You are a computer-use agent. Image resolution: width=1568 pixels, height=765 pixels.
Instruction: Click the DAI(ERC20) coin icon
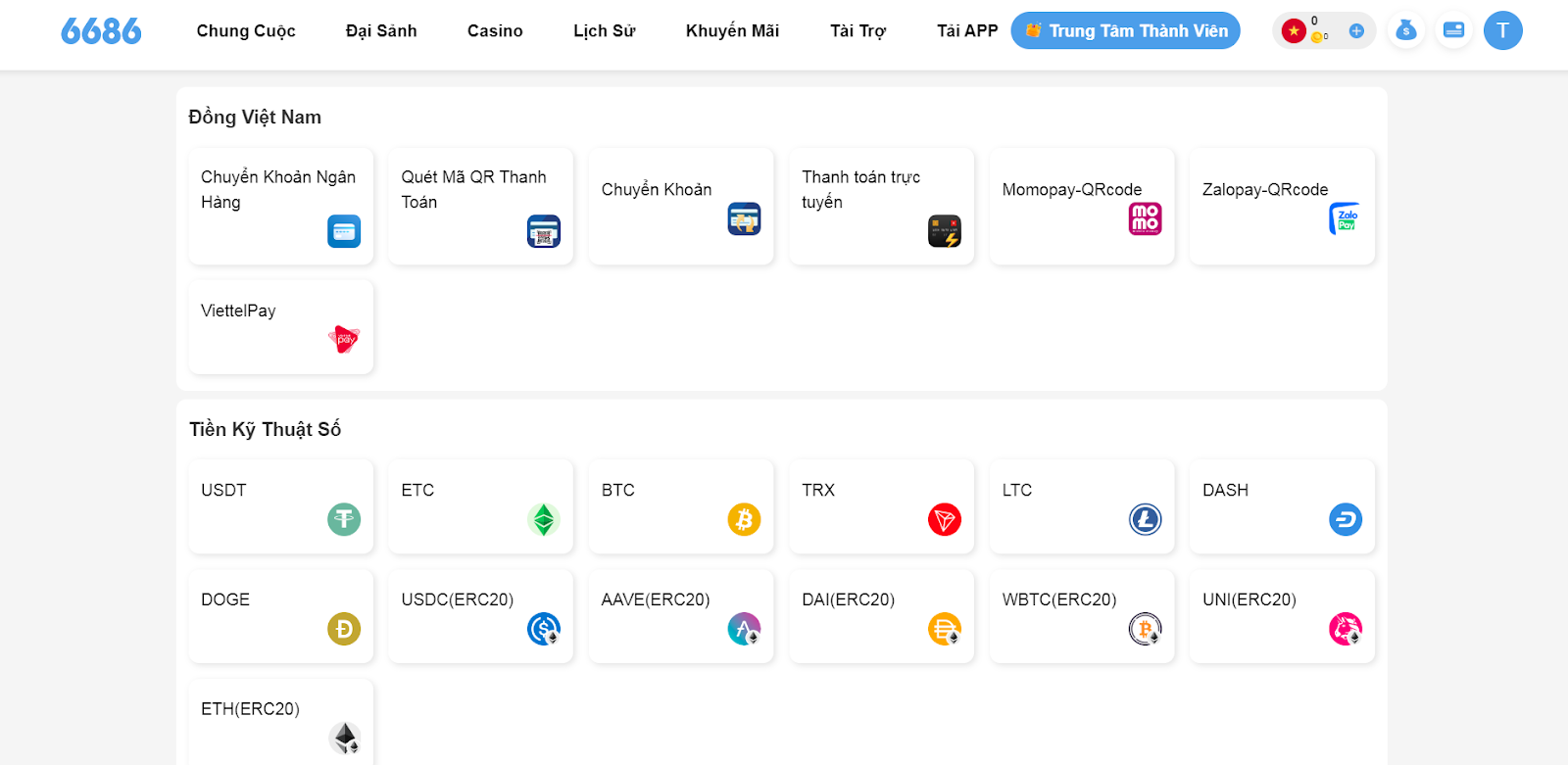click(x=945, y=629)
